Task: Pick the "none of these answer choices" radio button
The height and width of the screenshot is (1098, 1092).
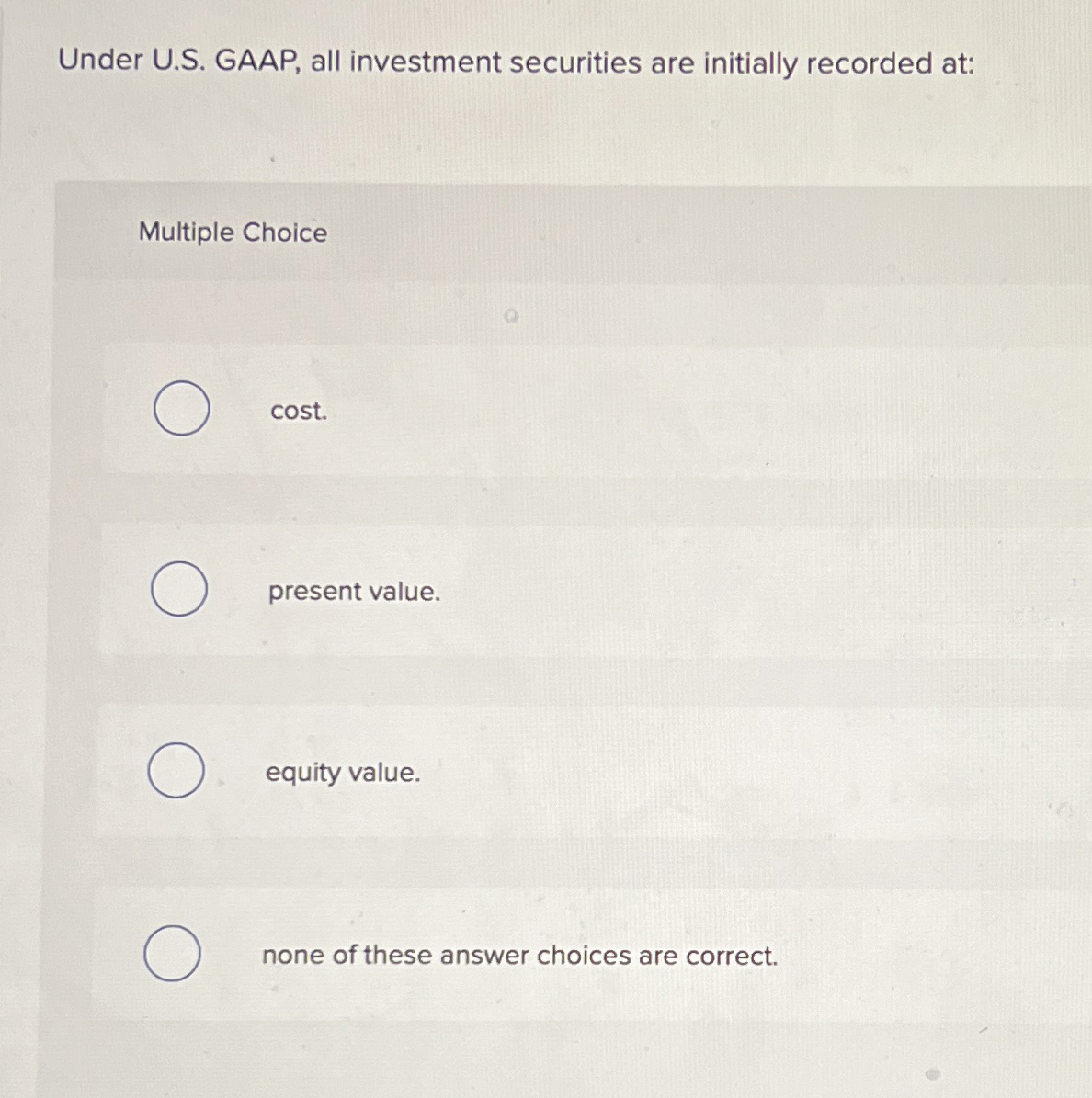Action: tap(172, 953)
